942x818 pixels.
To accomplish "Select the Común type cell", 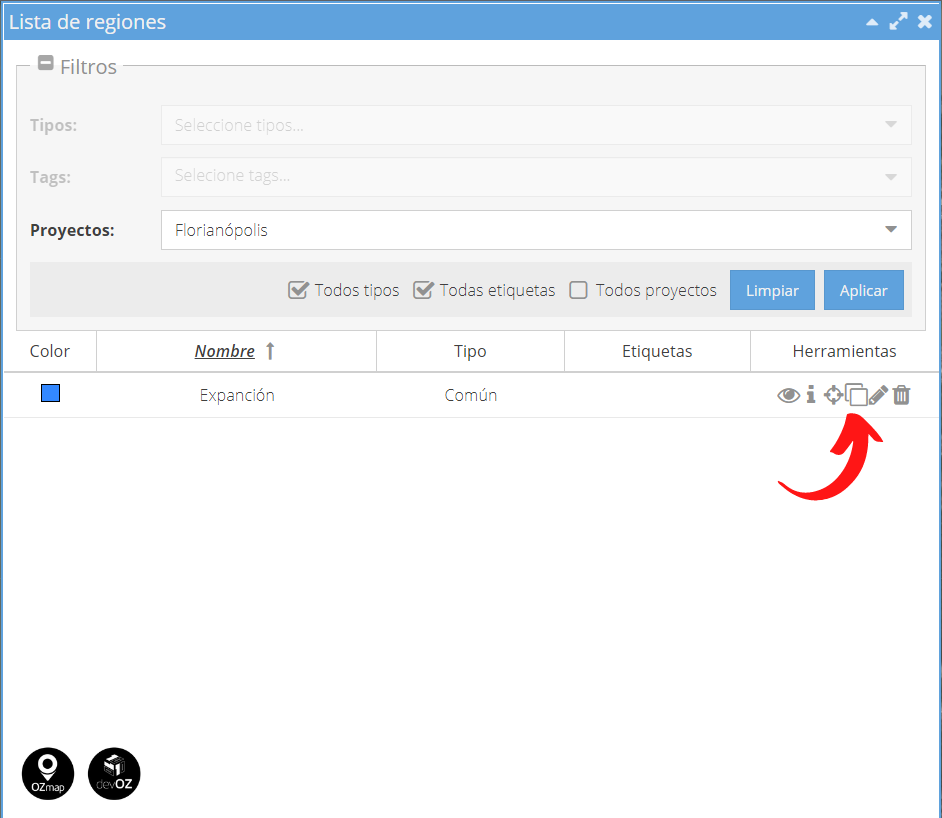I will [x=470, y=395].
